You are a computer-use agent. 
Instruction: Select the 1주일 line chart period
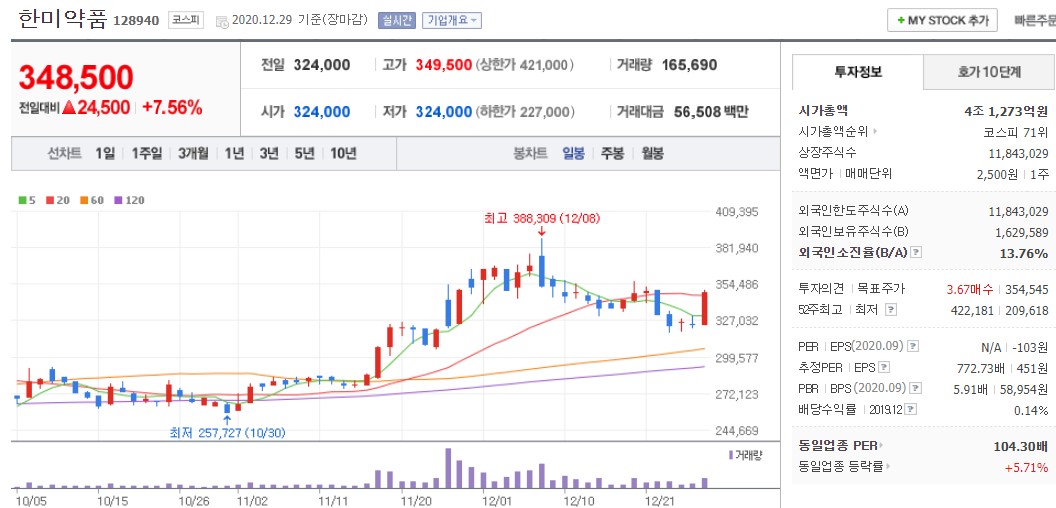[147, 154]
